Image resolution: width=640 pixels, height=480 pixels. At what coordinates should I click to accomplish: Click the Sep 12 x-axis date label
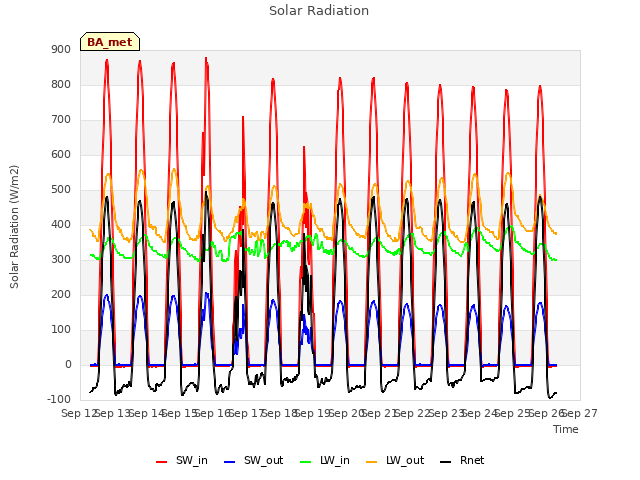click(x=79, y=413)
